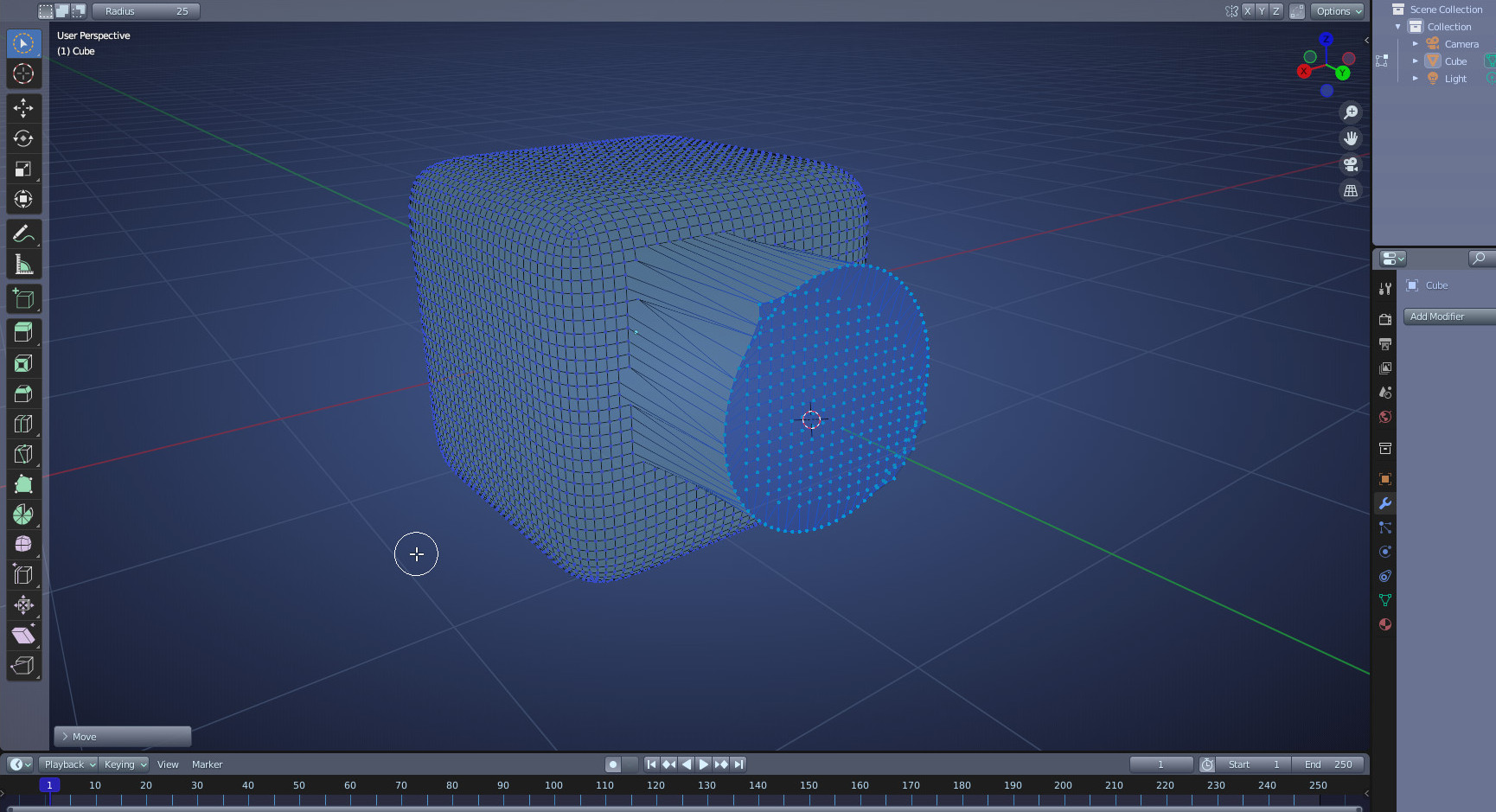The width and height of the screenshot is (1496, 812).
Task: Select the Knife tool
Action: [23, 454]
